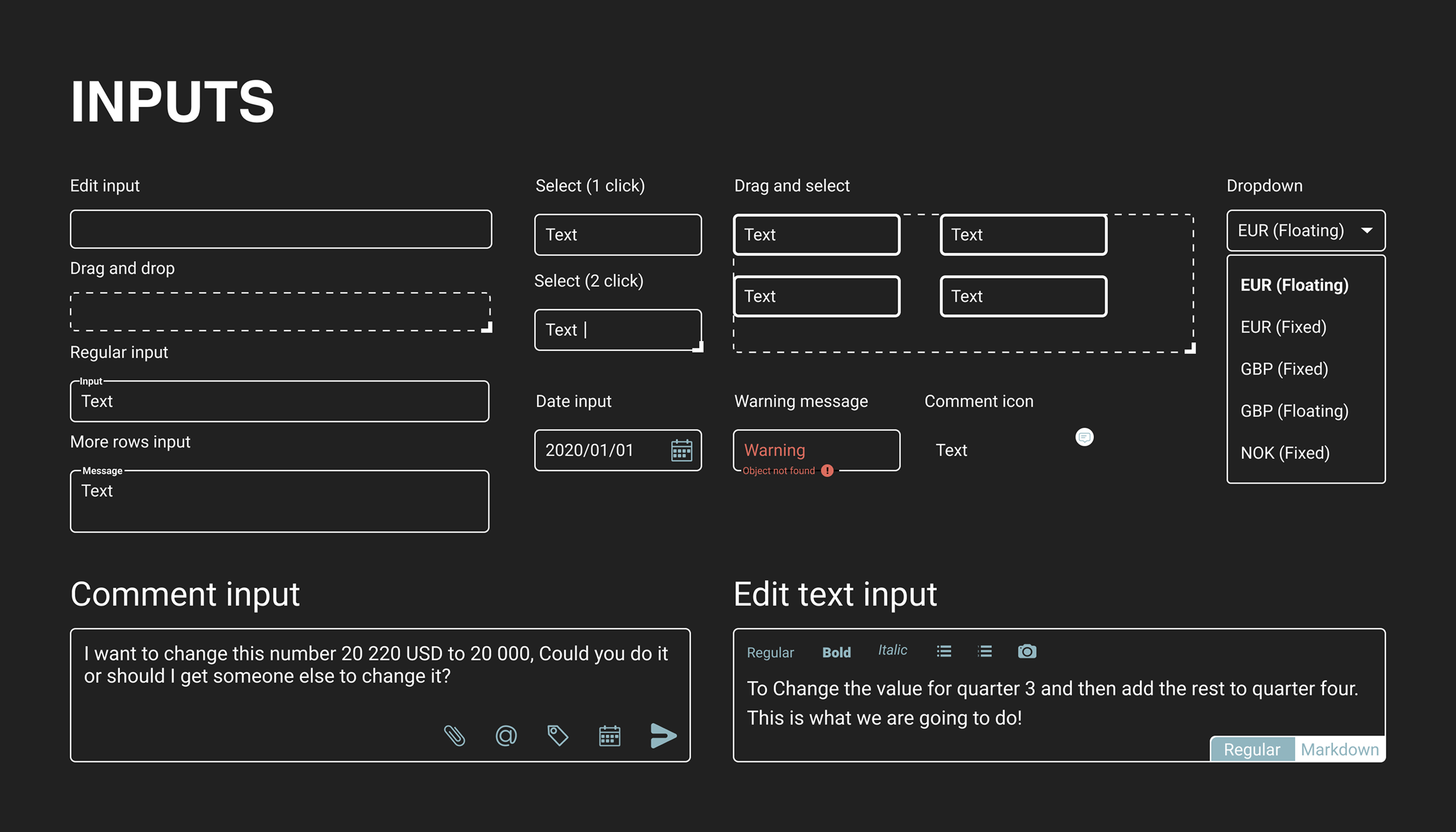Send the comment with arrow icon

point(663,735)
